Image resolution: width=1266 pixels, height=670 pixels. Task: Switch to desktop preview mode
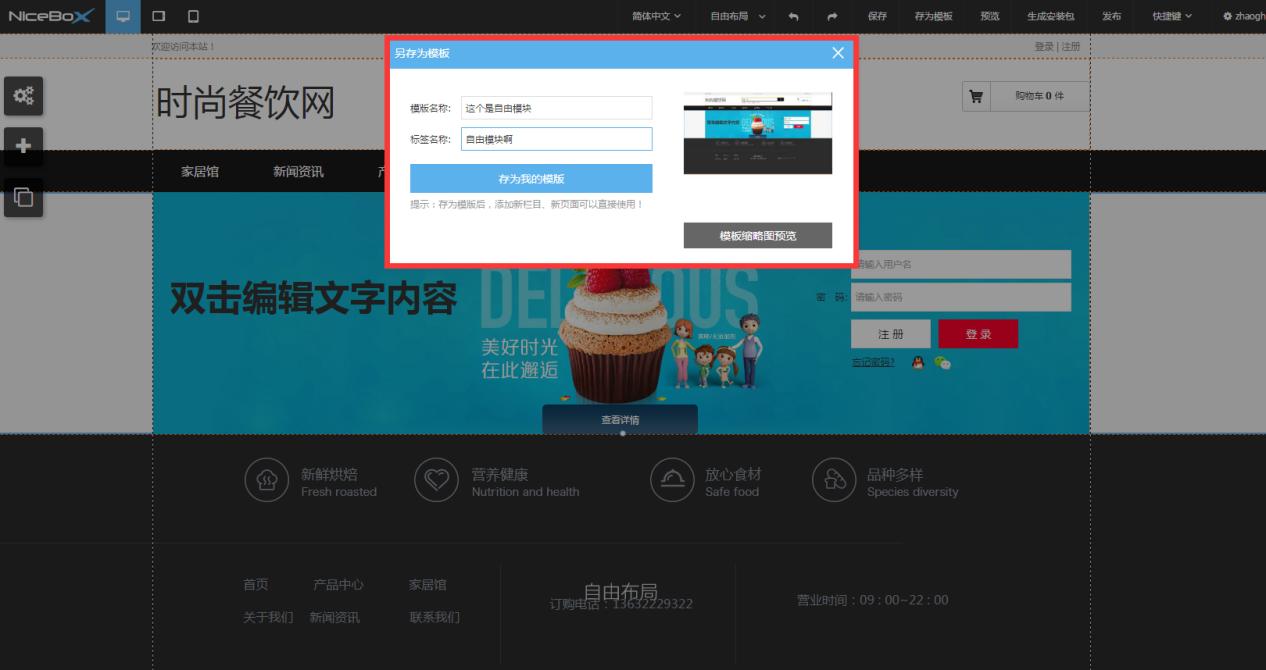(x=122, y=15)
